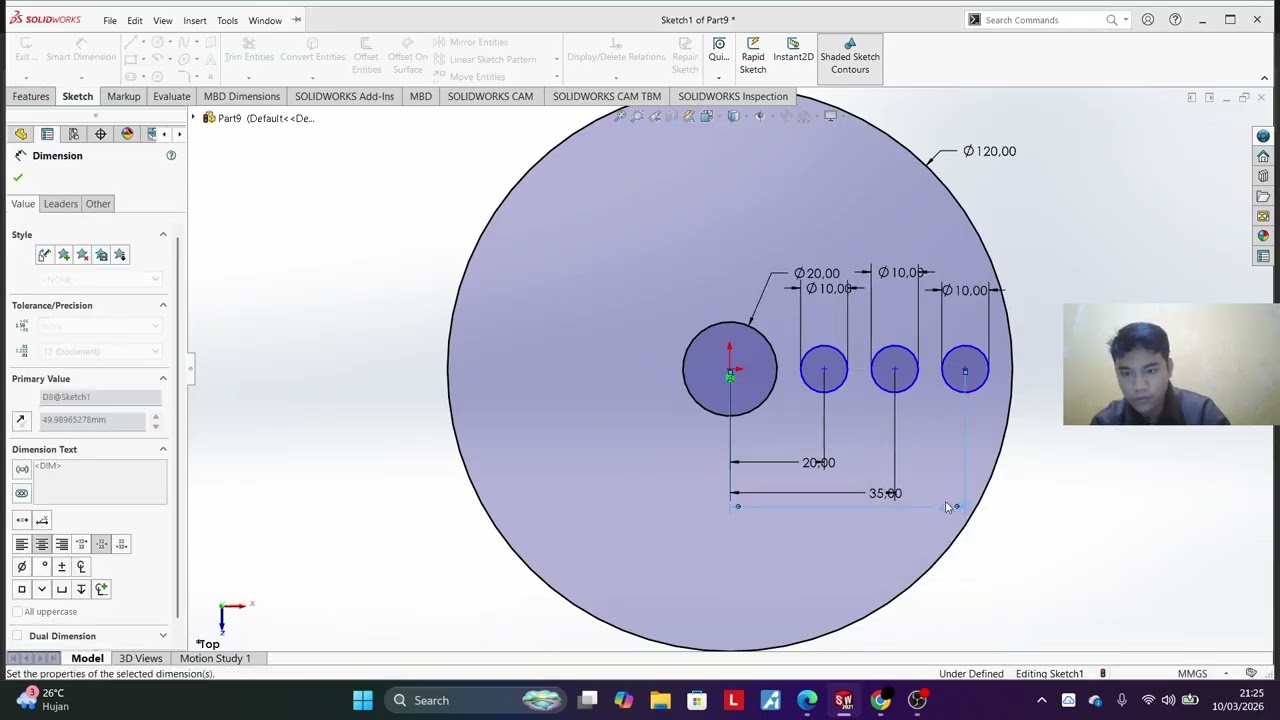
Task: Select left justify for dimension text
Action: click(21, 544)
